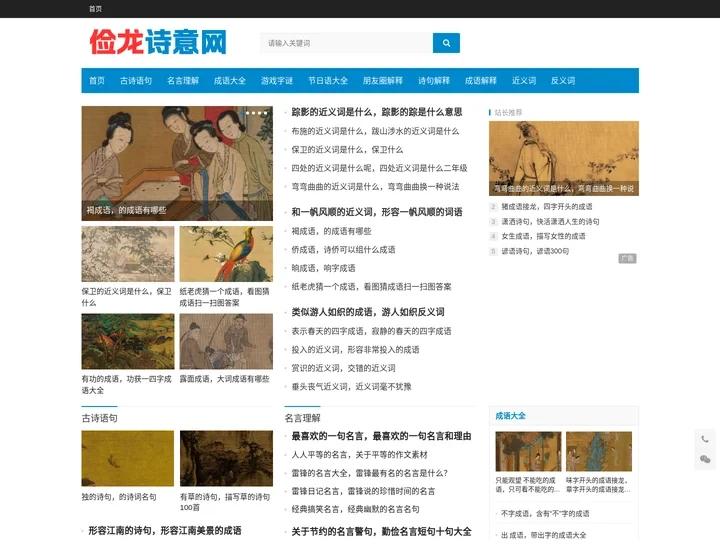
Task: Click the 俭龙诗意网 site logo
Action: 158,42
